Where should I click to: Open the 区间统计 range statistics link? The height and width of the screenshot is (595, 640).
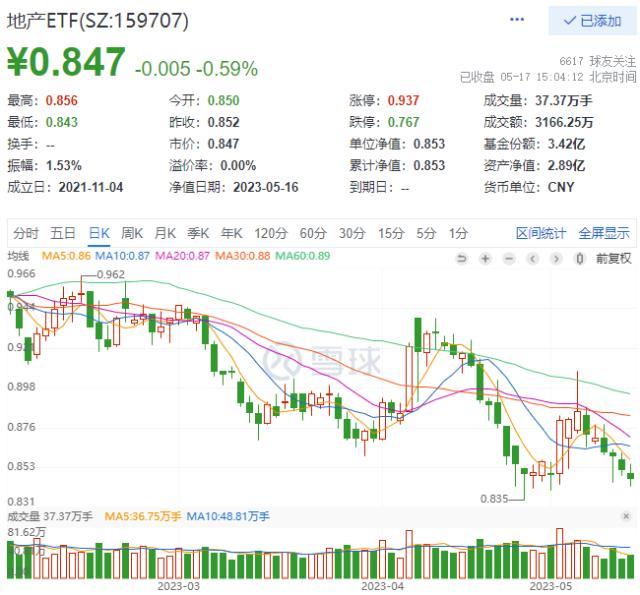tap(541, 233)
